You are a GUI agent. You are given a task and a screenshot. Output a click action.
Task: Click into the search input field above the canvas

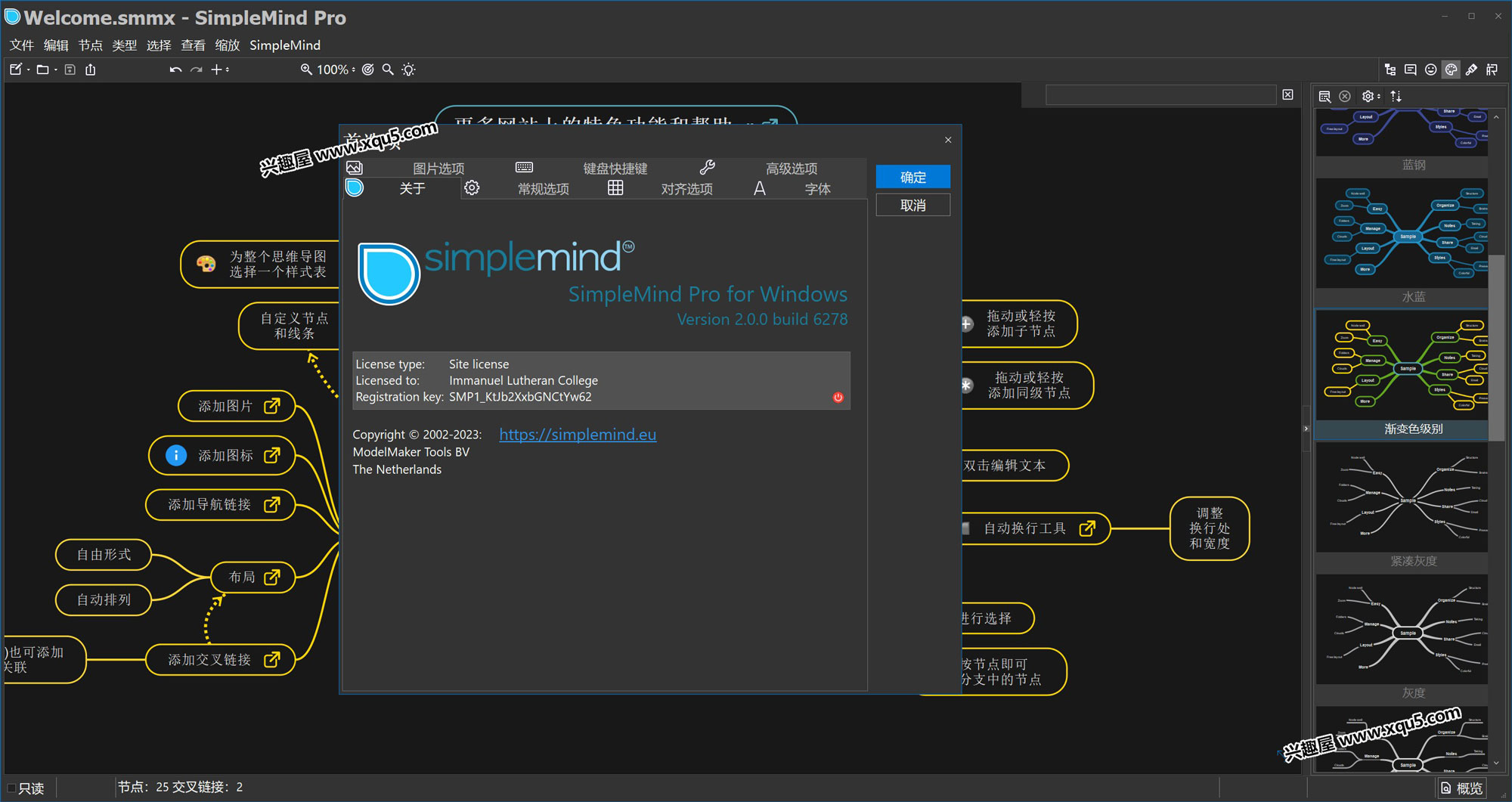coord(1160,94)
